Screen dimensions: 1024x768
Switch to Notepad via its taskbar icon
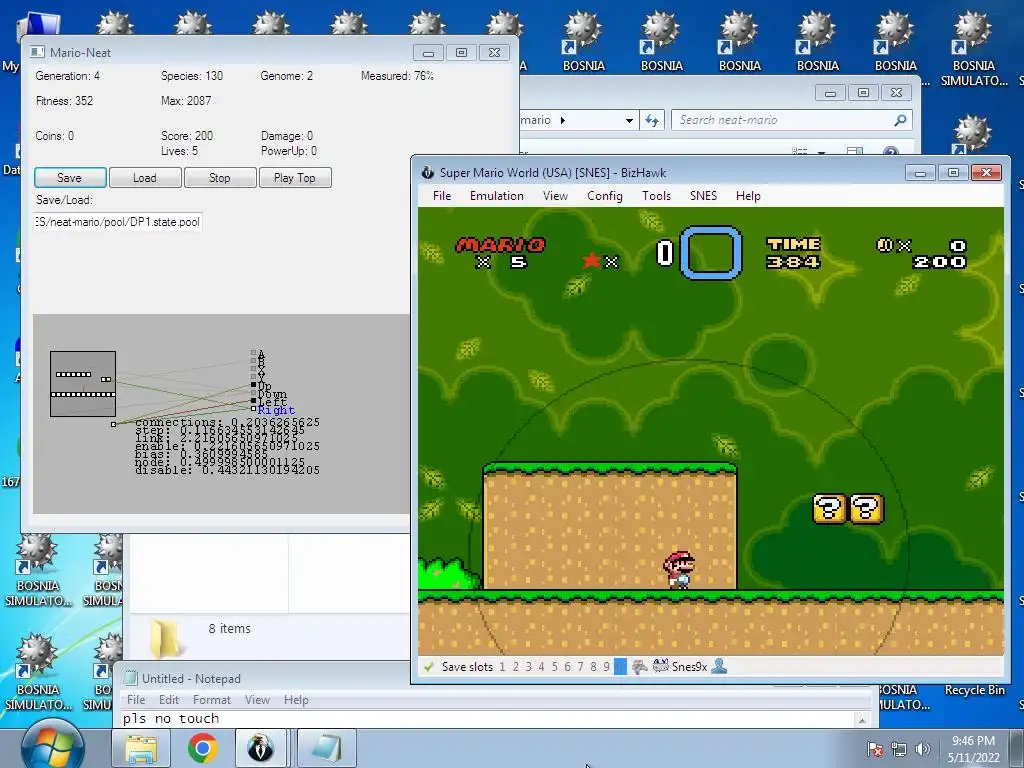coord(327,748)
